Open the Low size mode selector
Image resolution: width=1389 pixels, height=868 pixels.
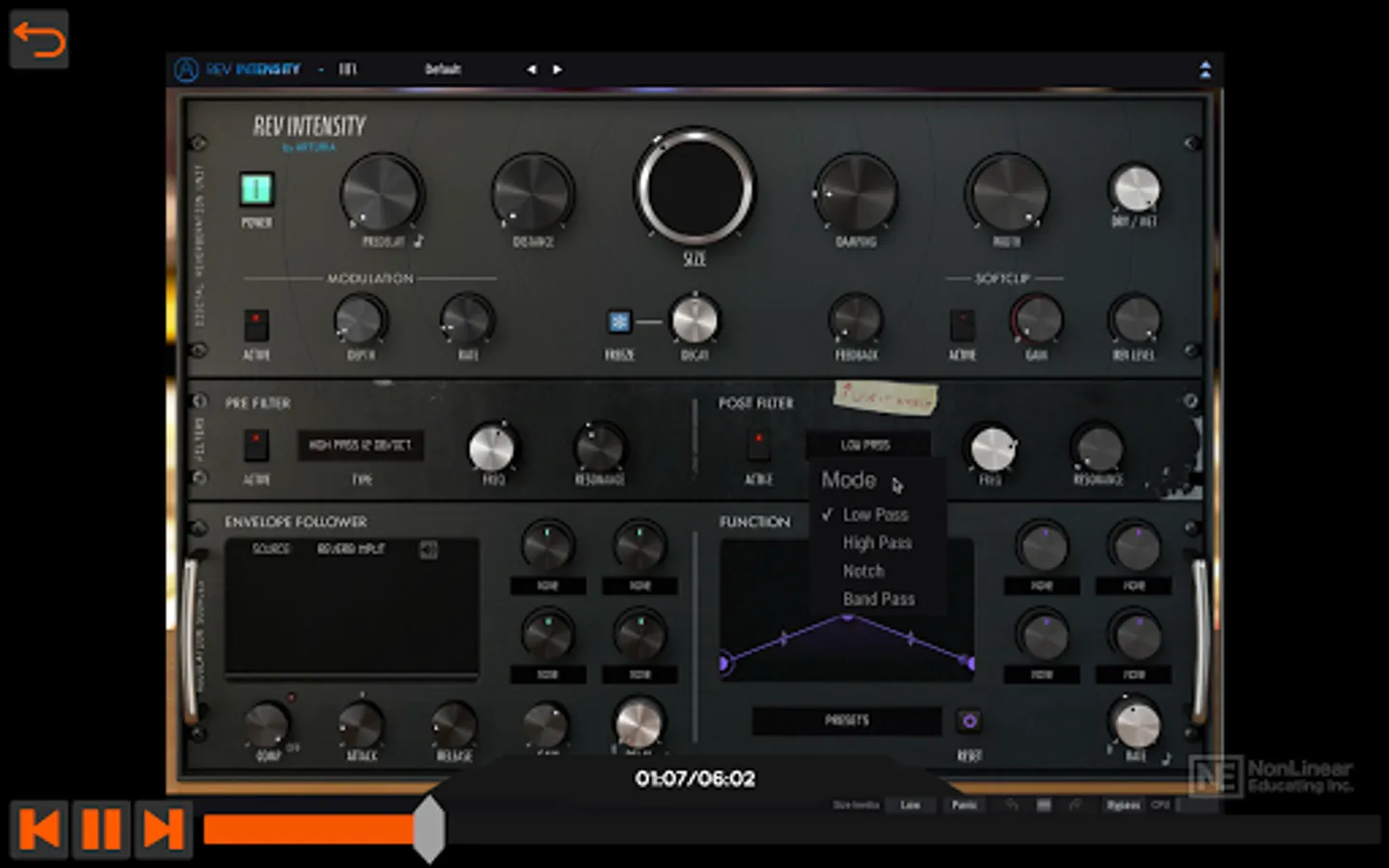tap(910, 804)
